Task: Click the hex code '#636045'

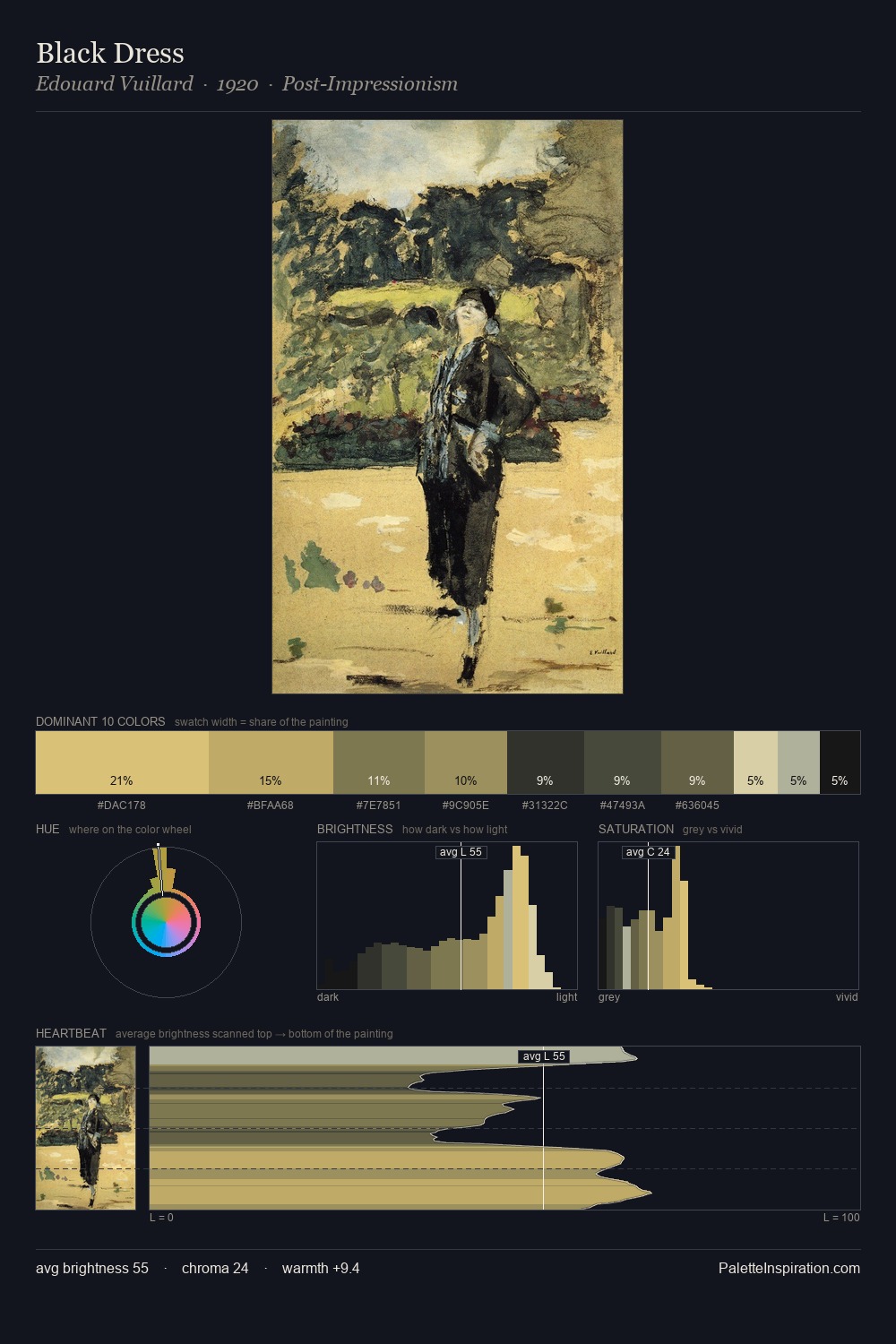Action: (697, 806)
